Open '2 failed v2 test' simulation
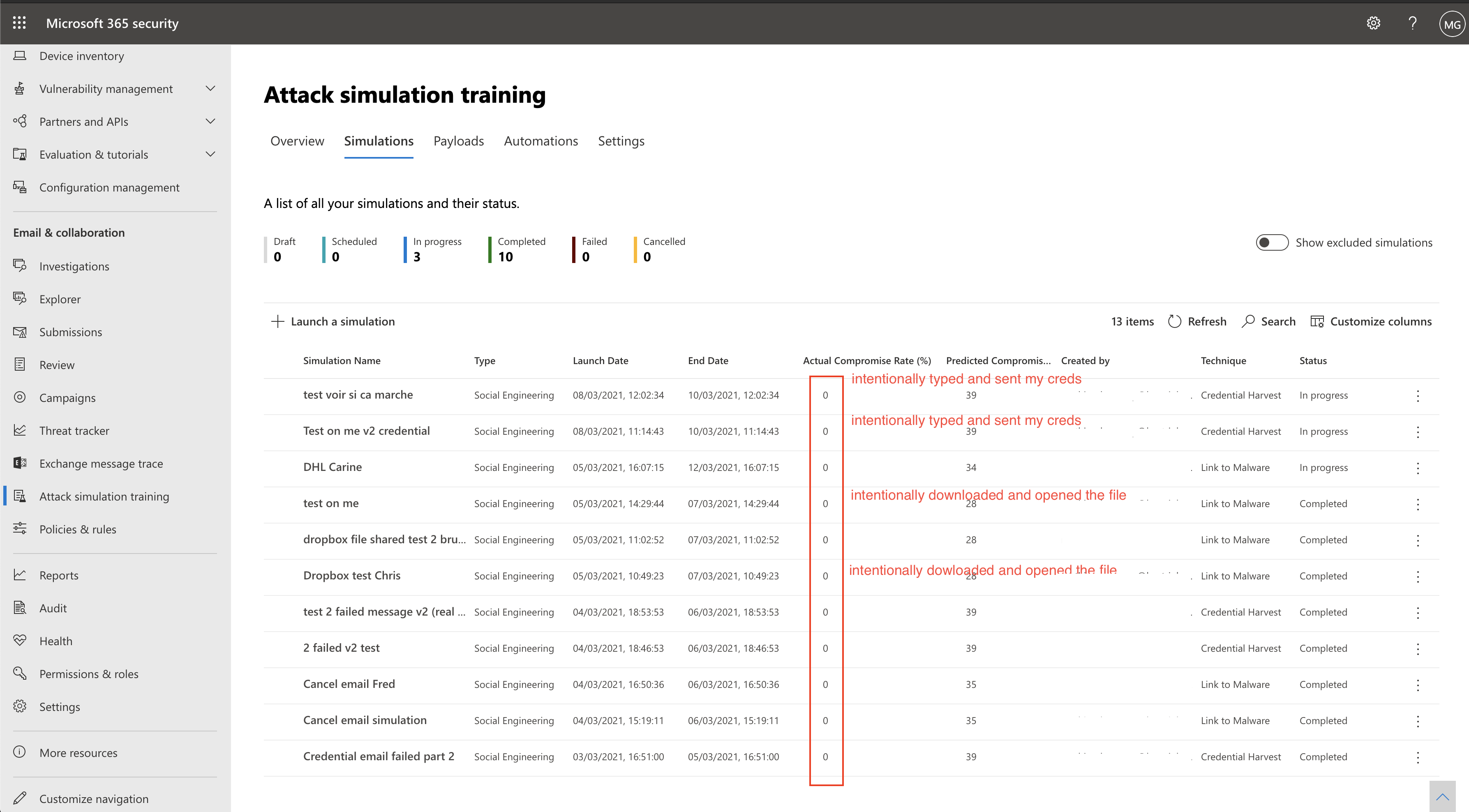The image size is (1469, 812). click(x=341, y=648)
